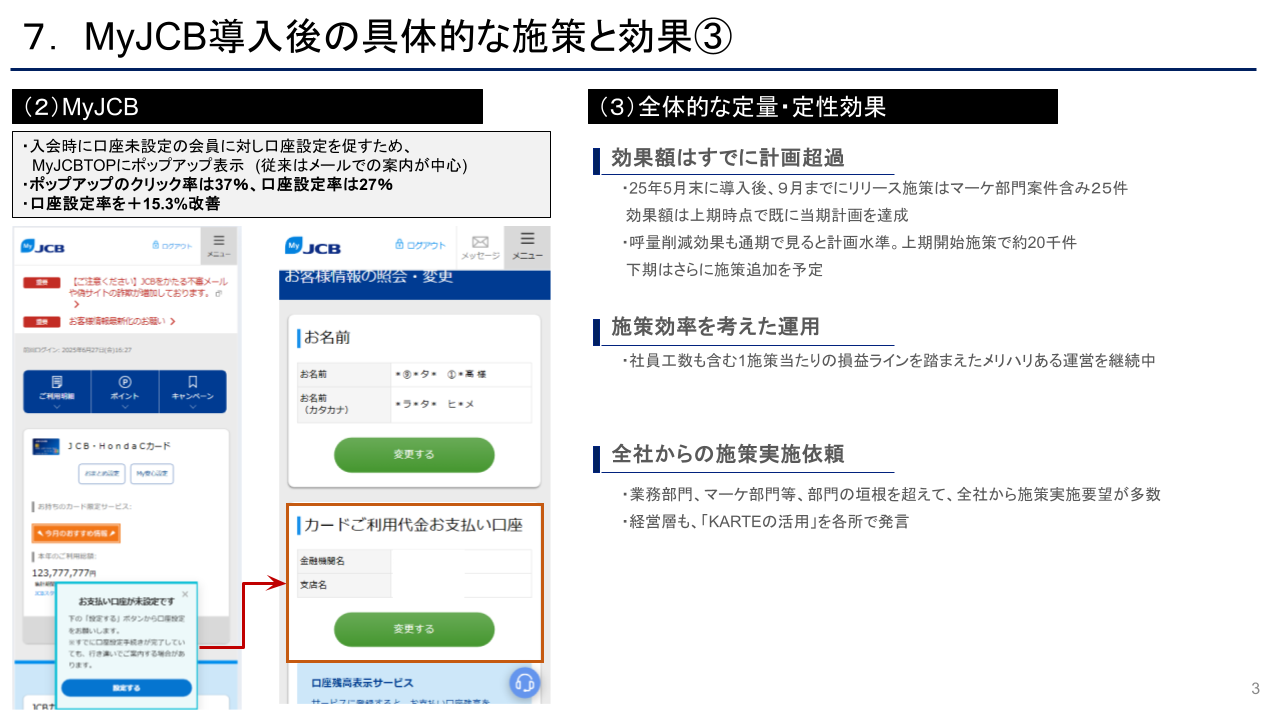Select the お名前（カタカナ） row label
The height and width of the screenshot is (720, 1280).
[x=325, y=404]
